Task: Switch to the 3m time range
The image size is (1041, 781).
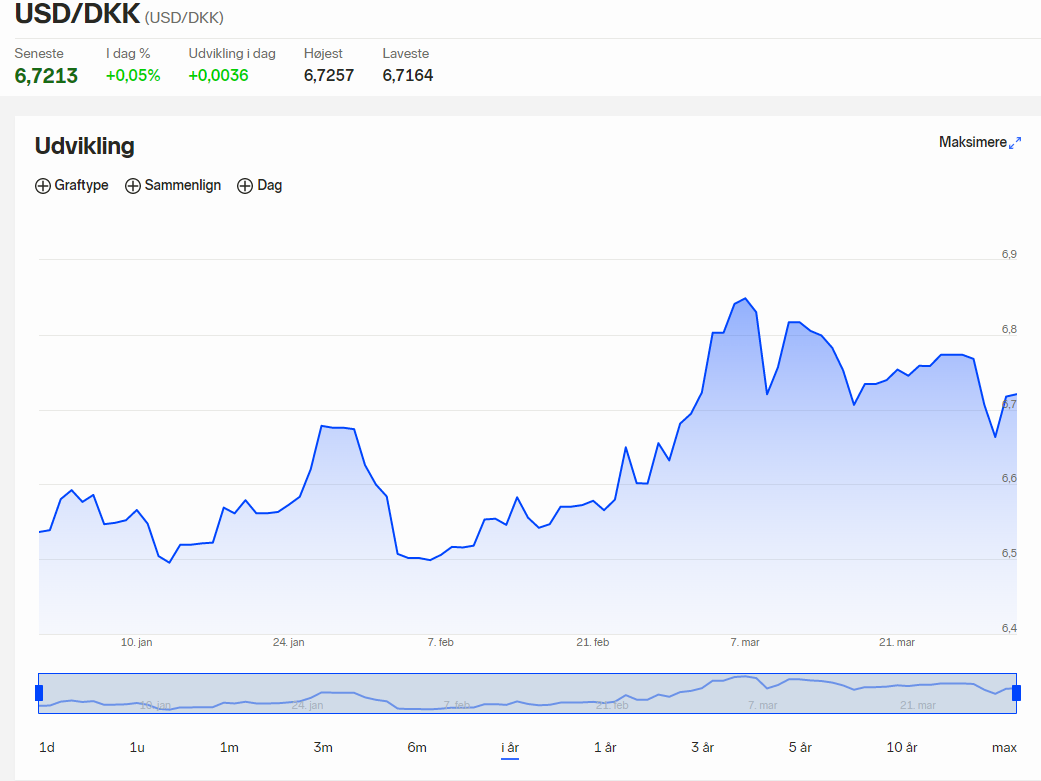Action: 323,747
